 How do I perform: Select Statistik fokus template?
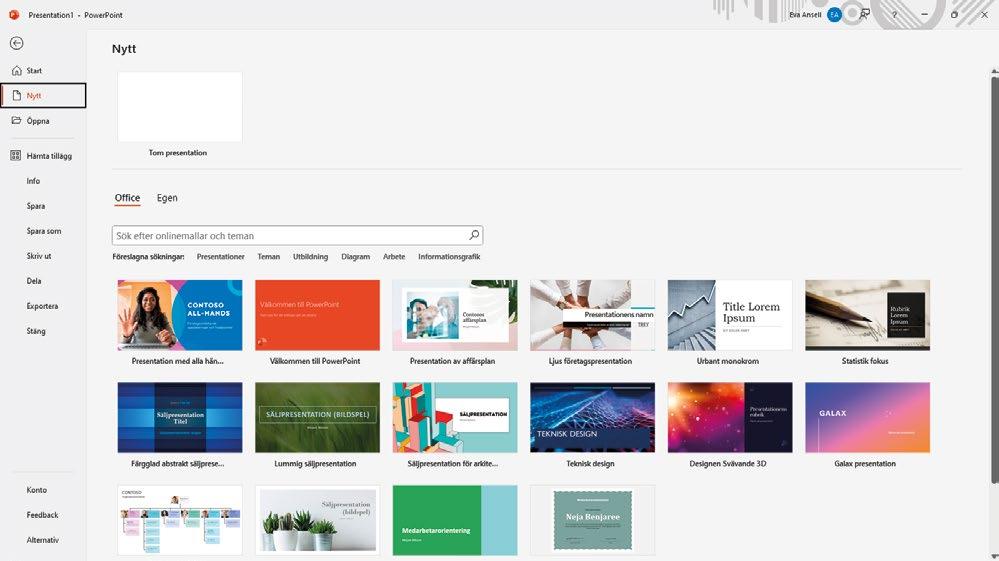(x=868, y=315)
